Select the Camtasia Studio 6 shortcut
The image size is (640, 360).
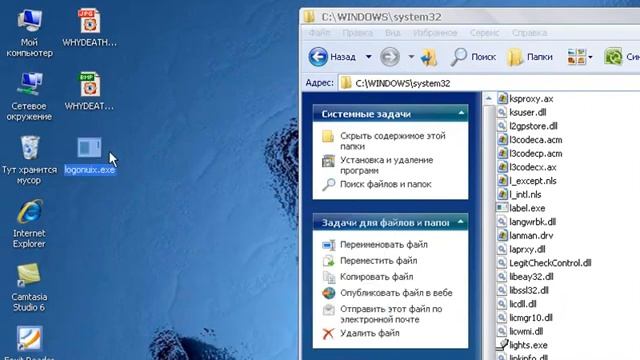29,287
